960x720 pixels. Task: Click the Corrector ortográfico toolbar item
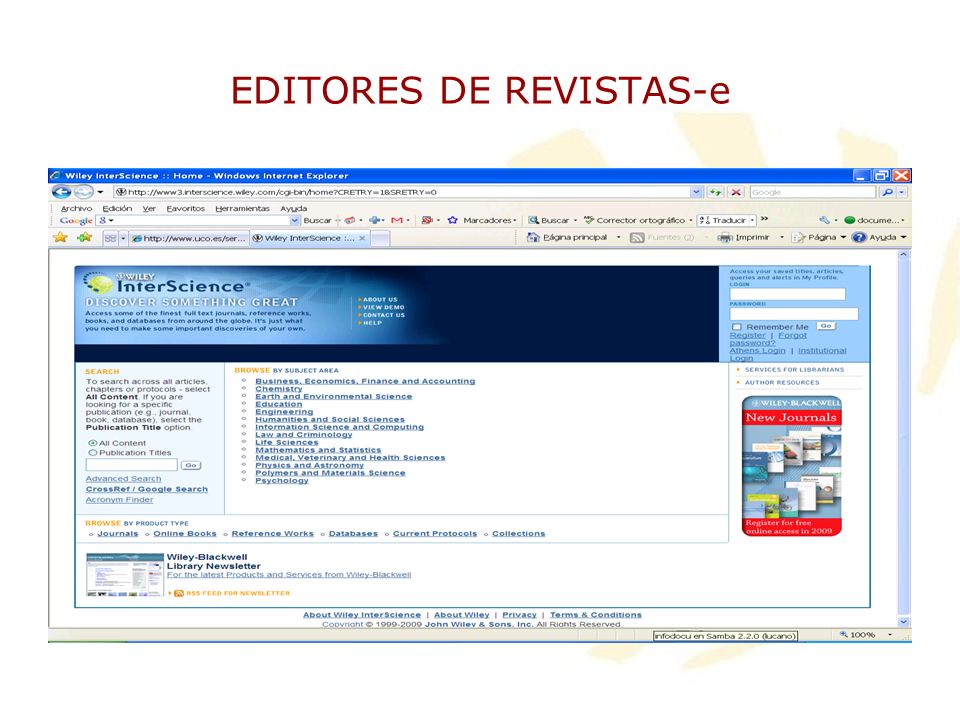(634, 220)
